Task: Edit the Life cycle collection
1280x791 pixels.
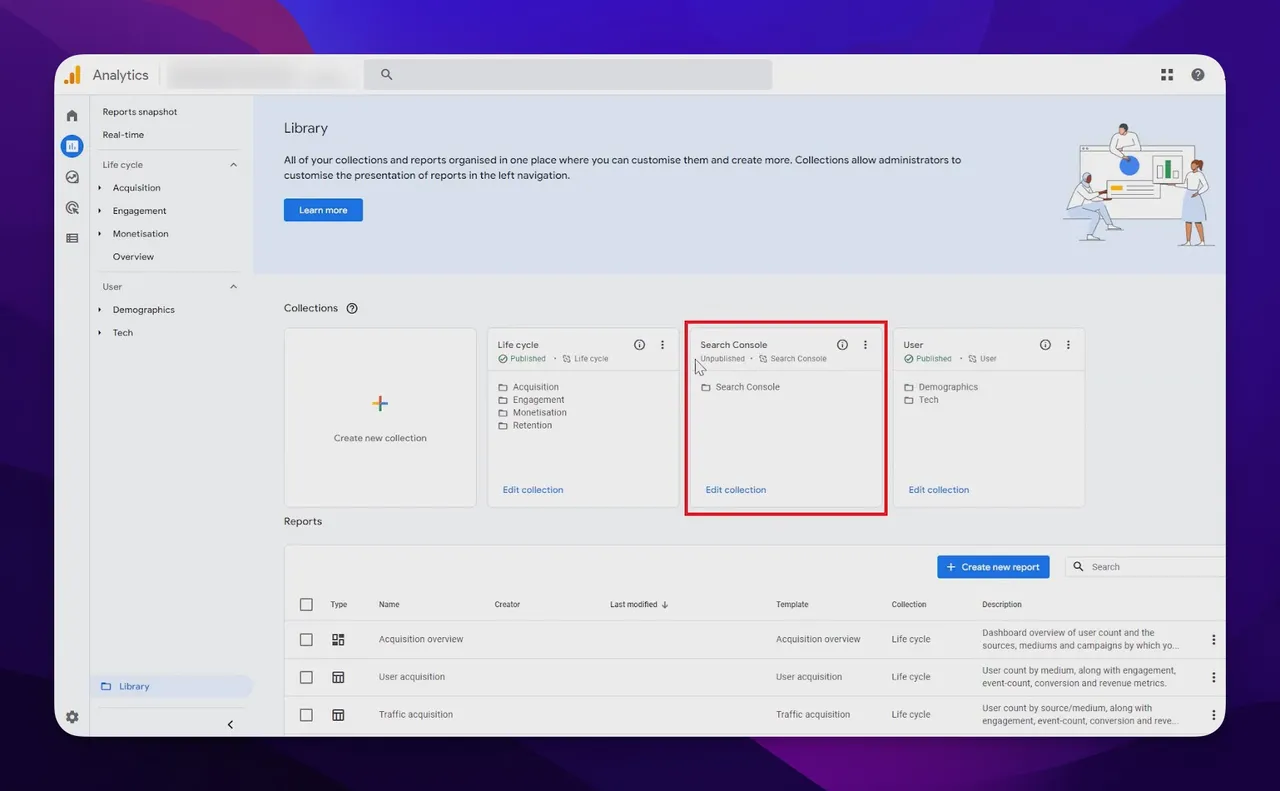Action: point(533,490)
